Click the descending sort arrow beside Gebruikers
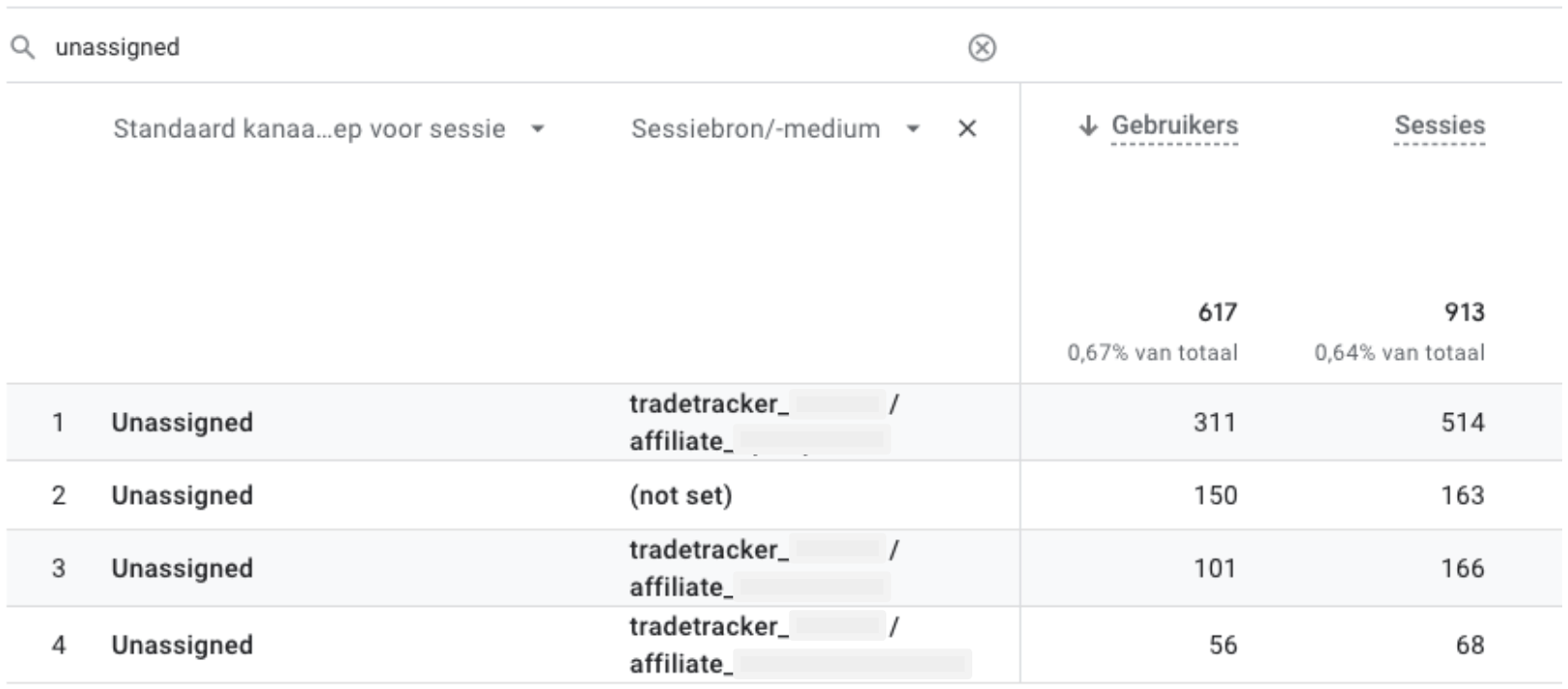The image size is (1568, 689). [x=1088, y=125]
